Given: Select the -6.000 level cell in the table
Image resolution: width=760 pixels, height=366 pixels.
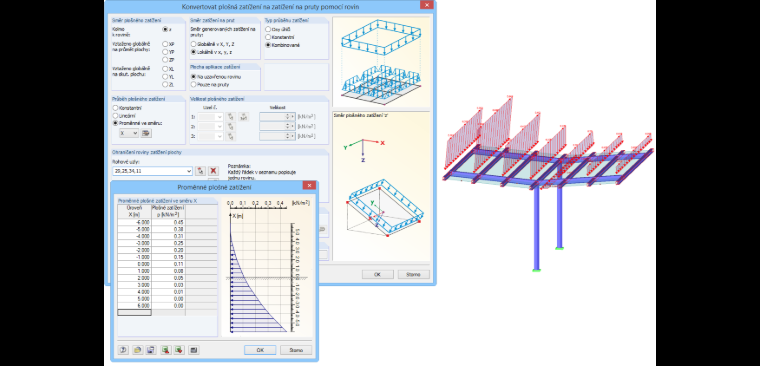Looking at the screenshot, I should click(x=134, y=222).
